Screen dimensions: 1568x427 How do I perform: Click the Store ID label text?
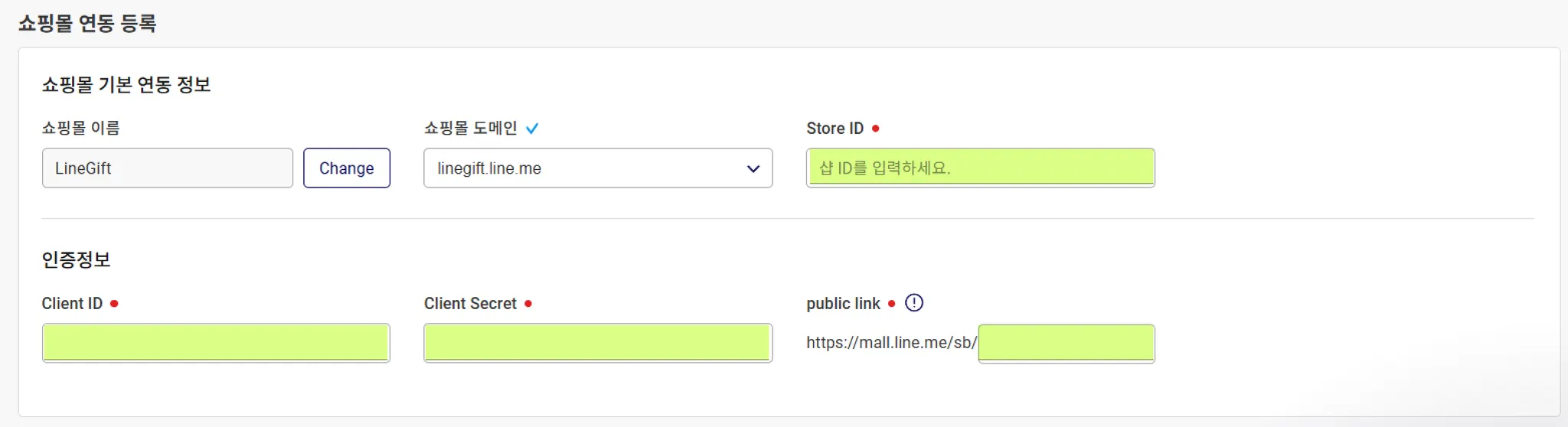pos(835,129)
